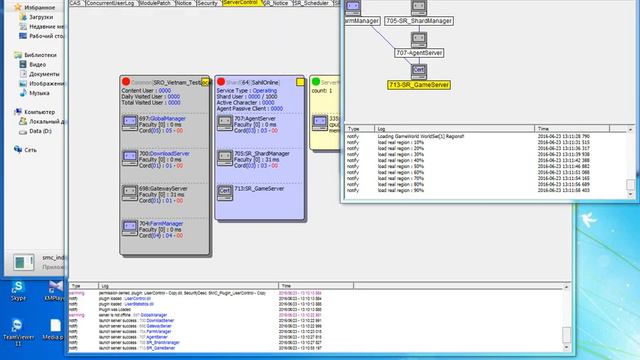Select the 705-SR_ShardManager node label in diagram
The image size is (640, 360).
(419, 21)
